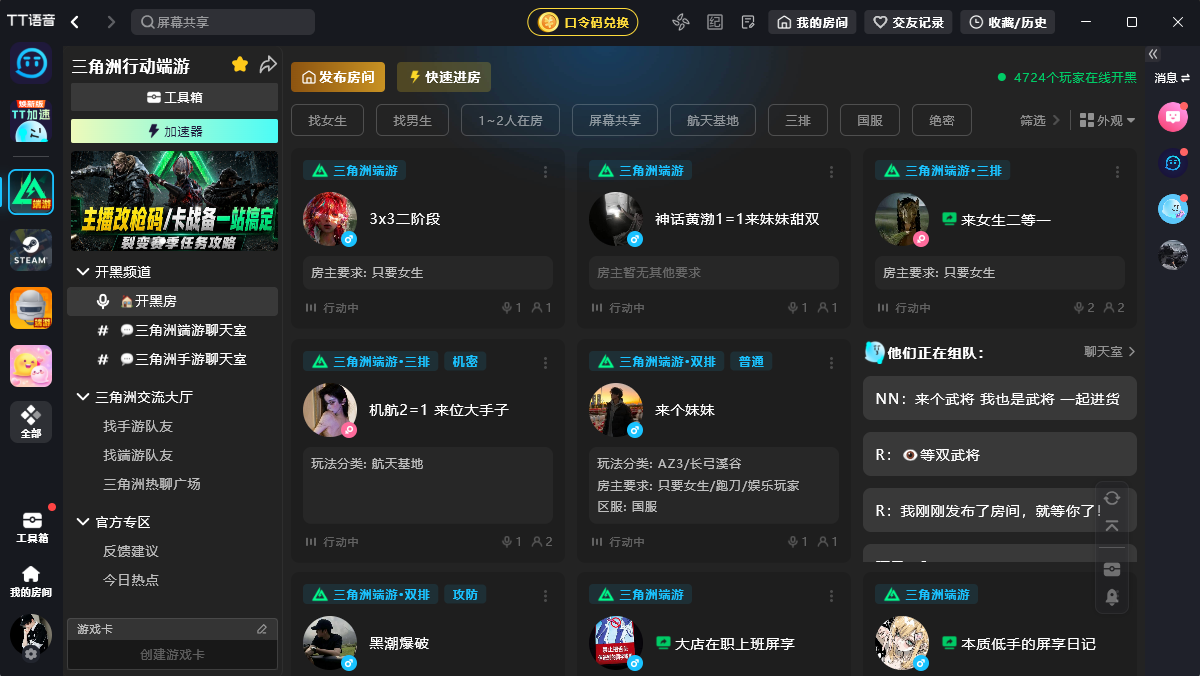The image size is (1200, 676).
Task: Open the more menu on 来女生二等一 card
Action: (1118, 172)
